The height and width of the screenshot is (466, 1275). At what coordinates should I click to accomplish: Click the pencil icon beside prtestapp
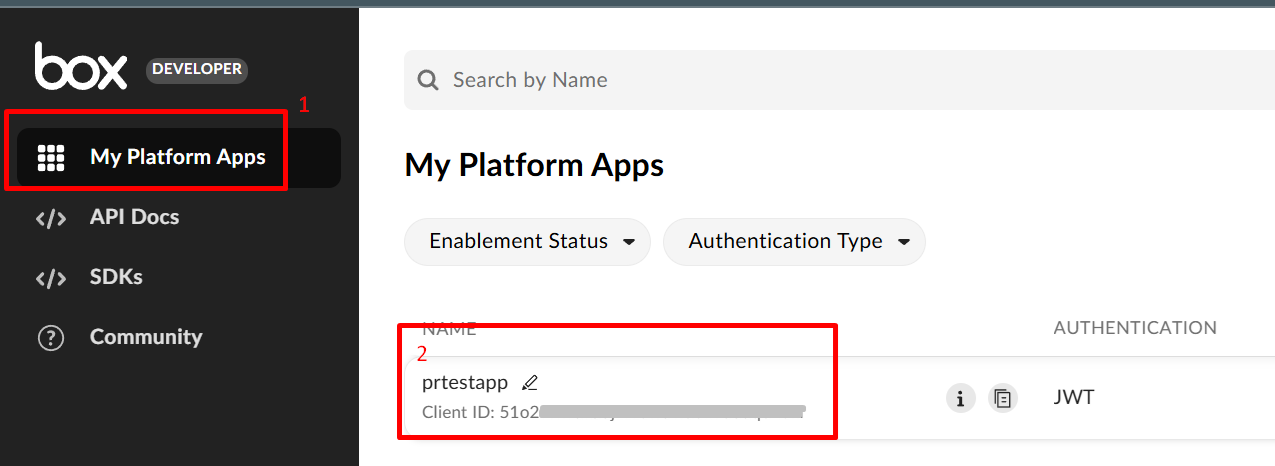530,382
